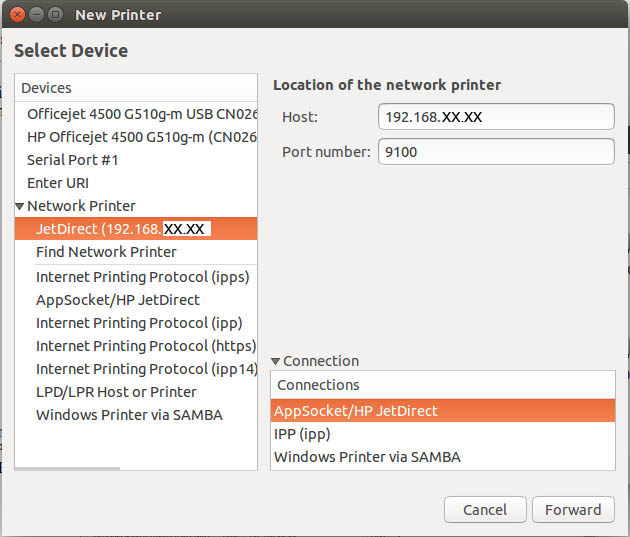This screenshot has width=630, height=537.
Task: Select Officejet 4500 G510g-m USB device
Action: coord(141,114)
